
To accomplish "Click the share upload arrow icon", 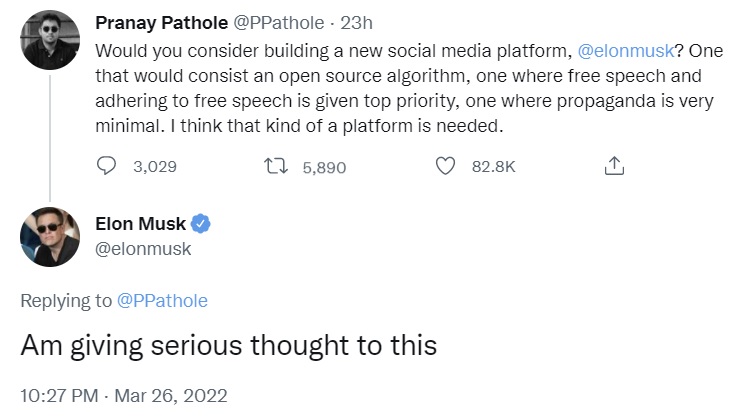I will tap(615, 167).
